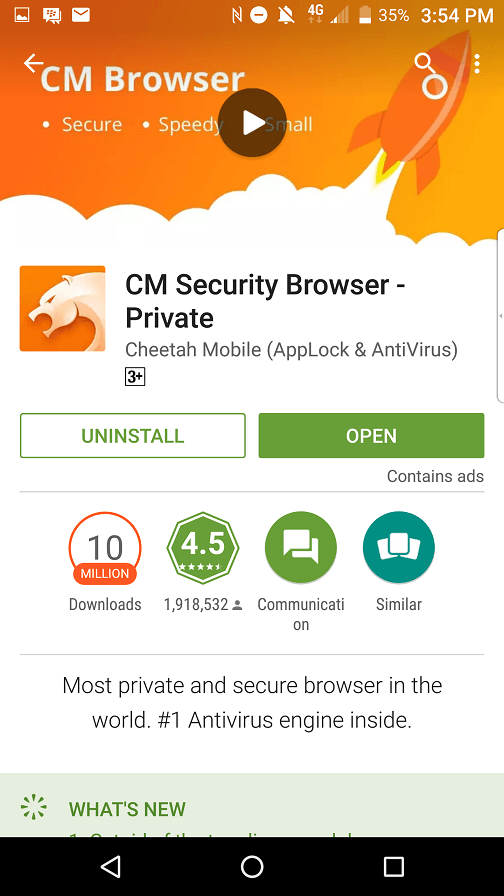Show Similar apps icon

399,547
